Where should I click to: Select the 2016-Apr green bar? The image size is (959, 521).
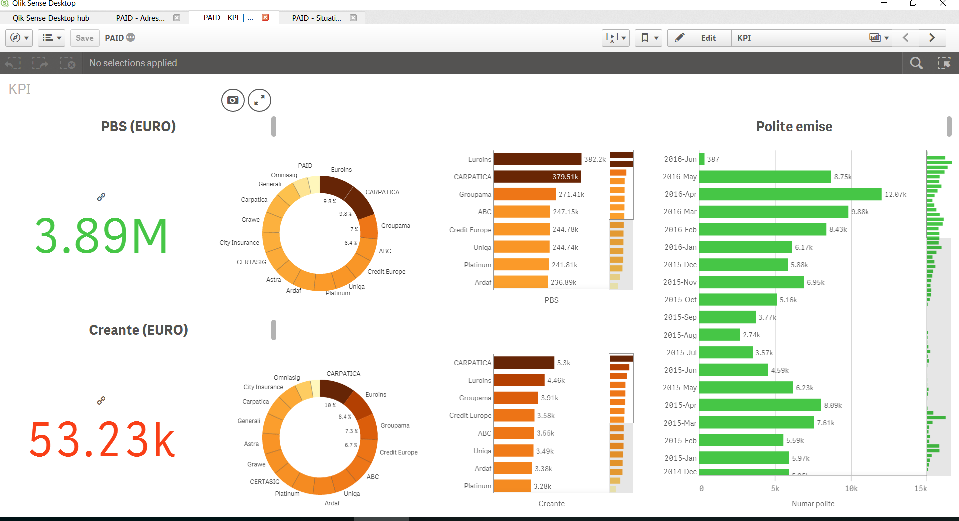click(791, 194)
